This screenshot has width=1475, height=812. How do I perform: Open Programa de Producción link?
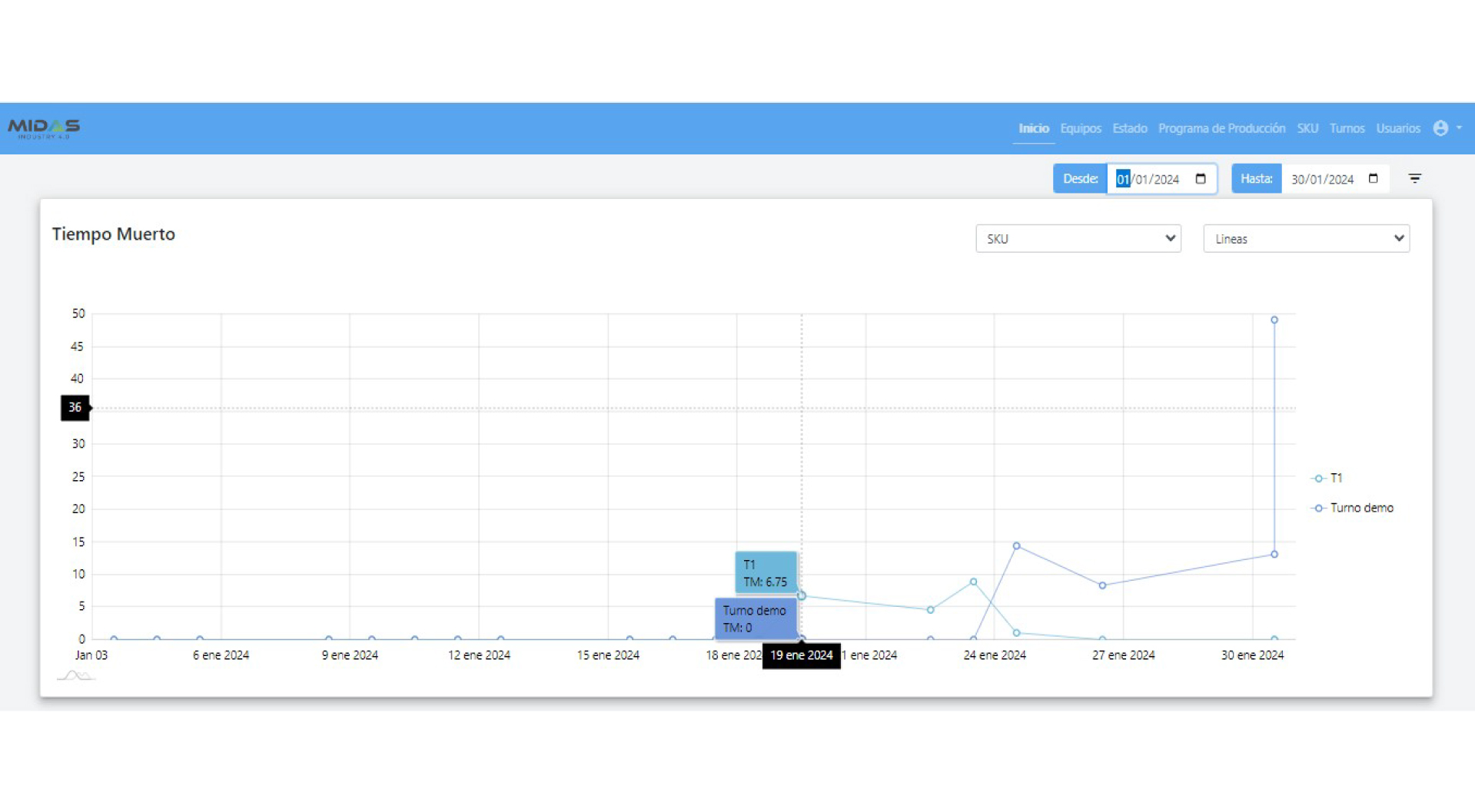(x=1221, y=128)
